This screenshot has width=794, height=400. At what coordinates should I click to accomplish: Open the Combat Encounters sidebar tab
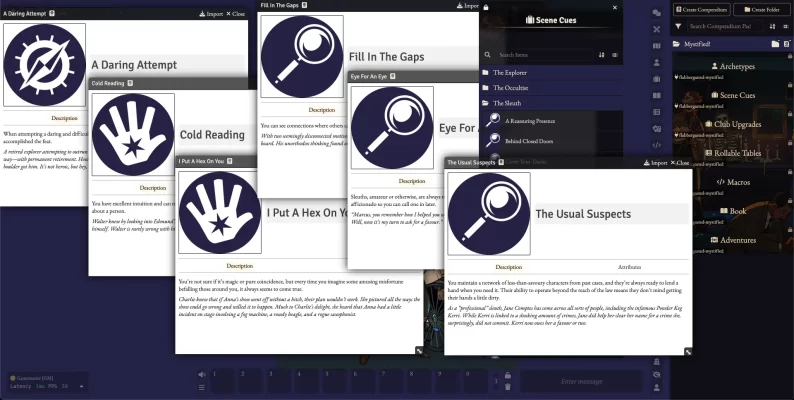[656, 29]
